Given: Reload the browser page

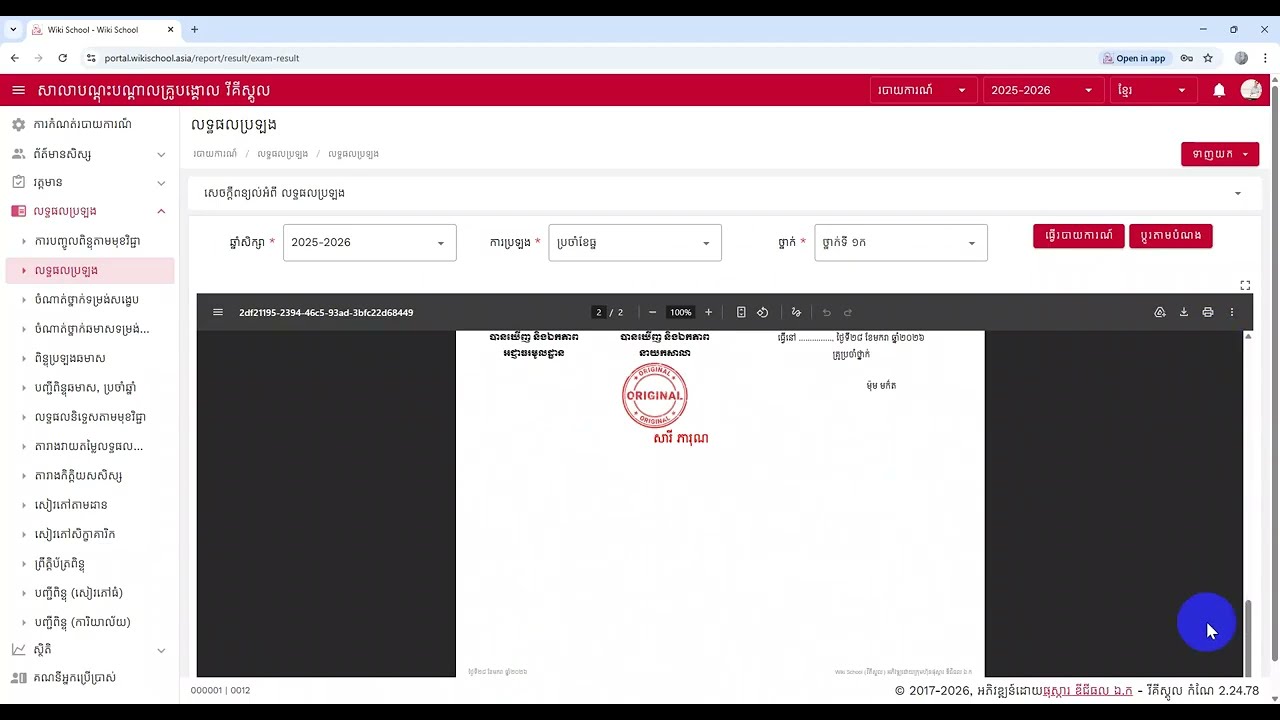Looking at the screenshot, I should pyautogui.click(x=62, y=58).
